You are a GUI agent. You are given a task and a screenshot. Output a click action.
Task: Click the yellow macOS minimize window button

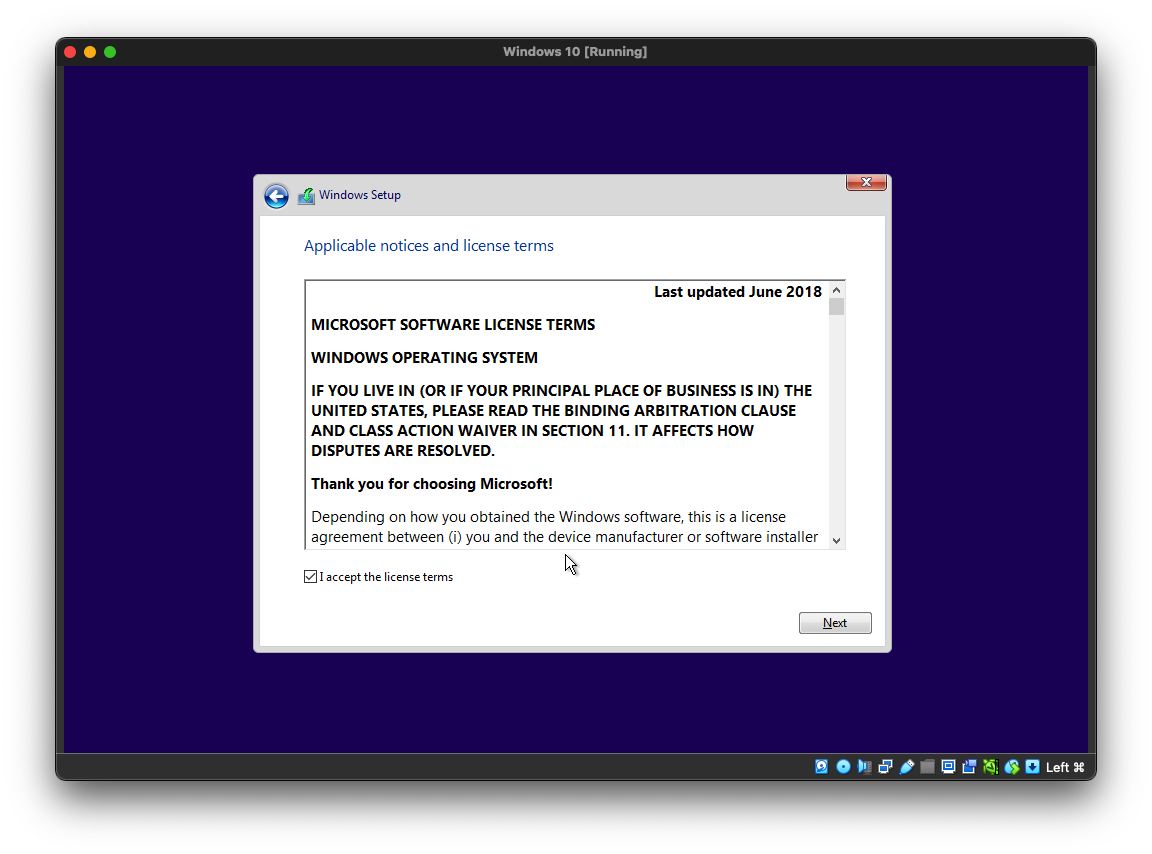90,52
